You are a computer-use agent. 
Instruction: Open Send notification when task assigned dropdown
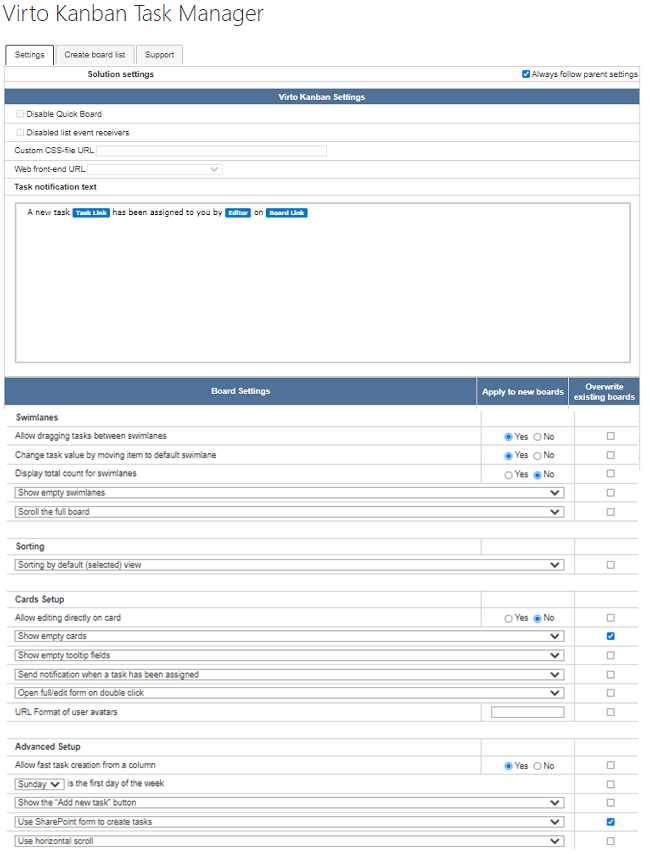point(289,675)
